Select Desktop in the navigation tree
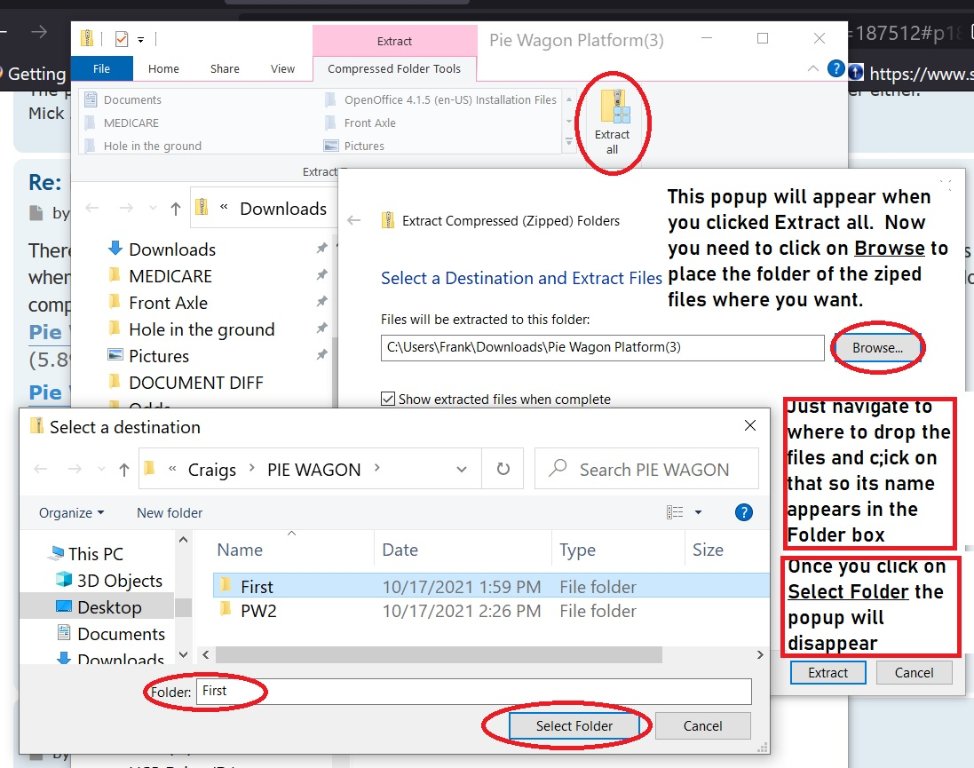 click(109, 607)
